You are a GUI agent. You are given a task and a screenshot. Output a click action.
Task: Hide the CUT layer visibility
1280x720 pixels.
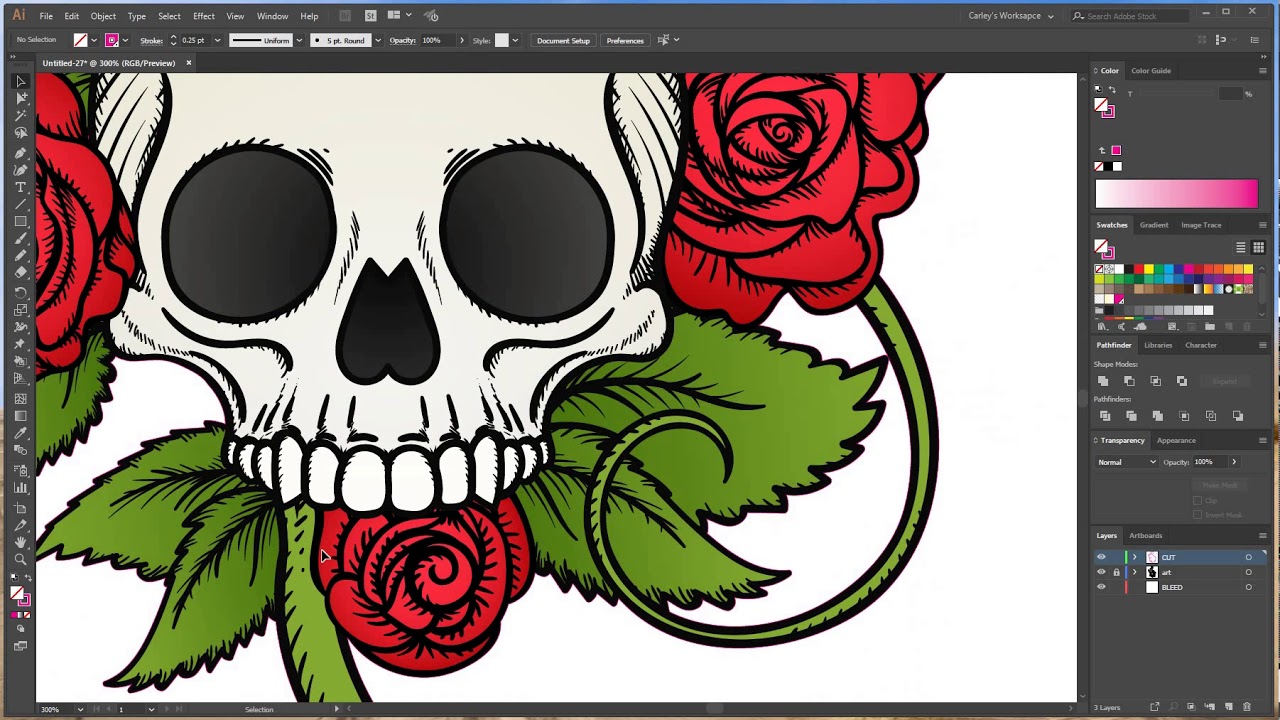[1101, 557]
